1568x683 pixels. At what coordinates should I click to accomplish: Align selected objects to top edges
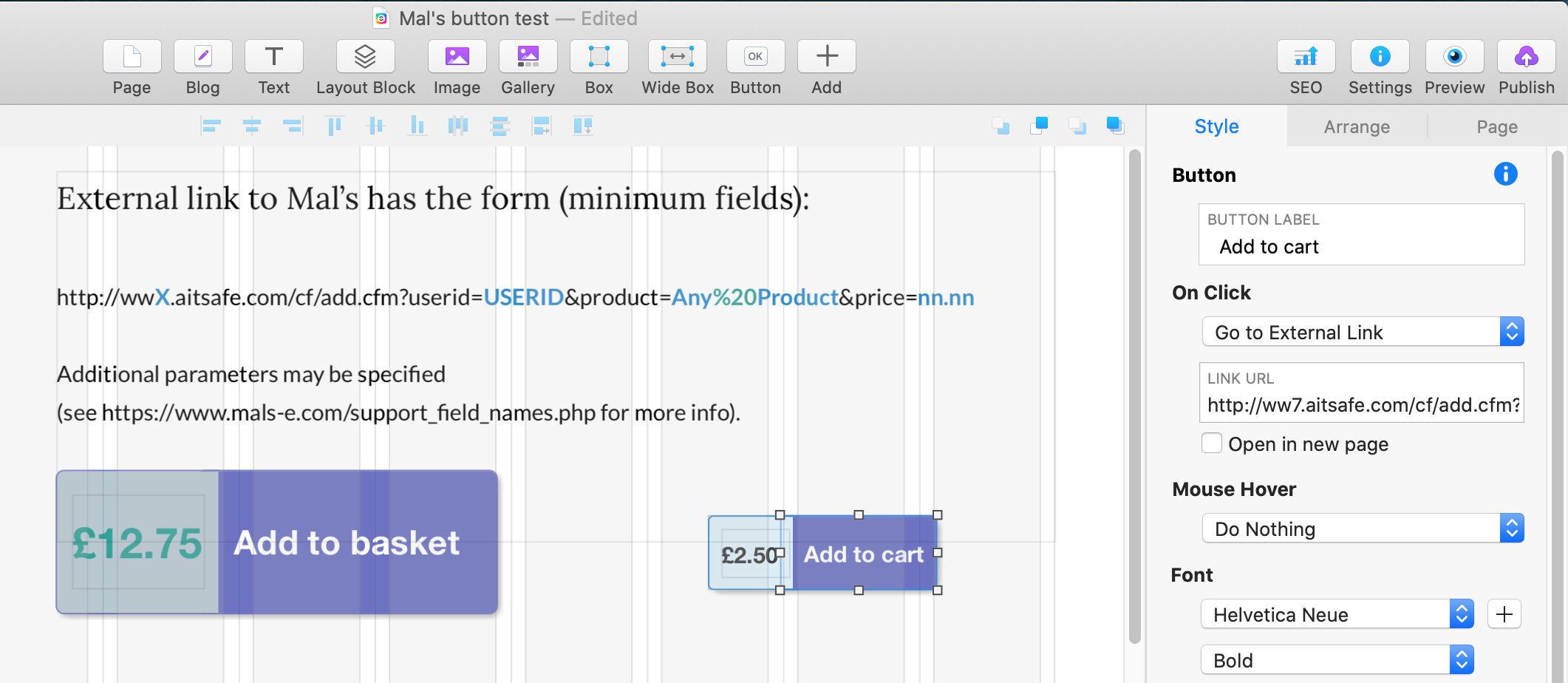(335, 126)
